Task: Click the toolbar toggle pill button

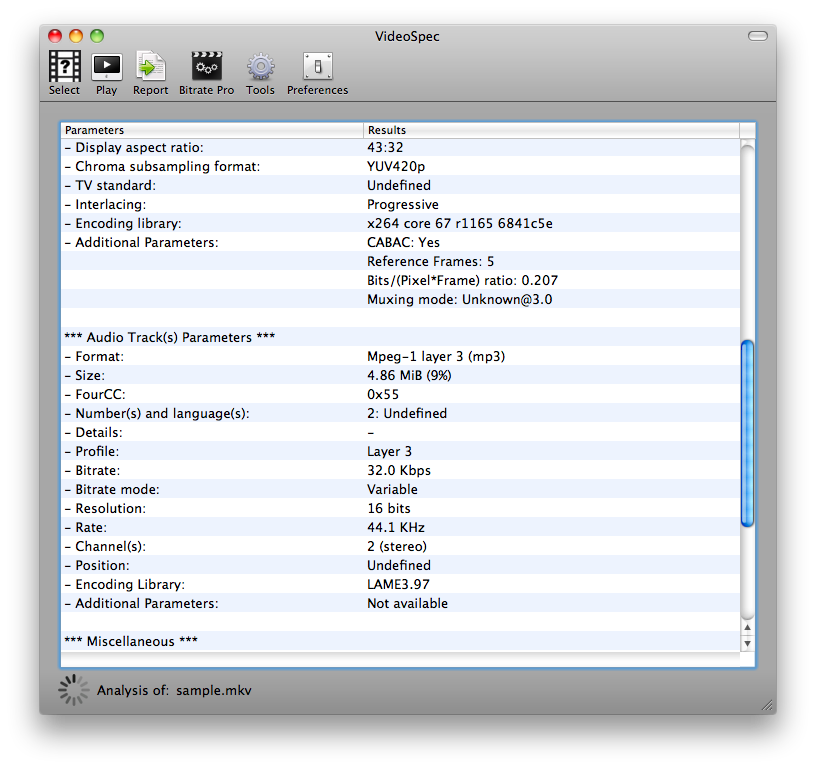Action: pos(758,36)
